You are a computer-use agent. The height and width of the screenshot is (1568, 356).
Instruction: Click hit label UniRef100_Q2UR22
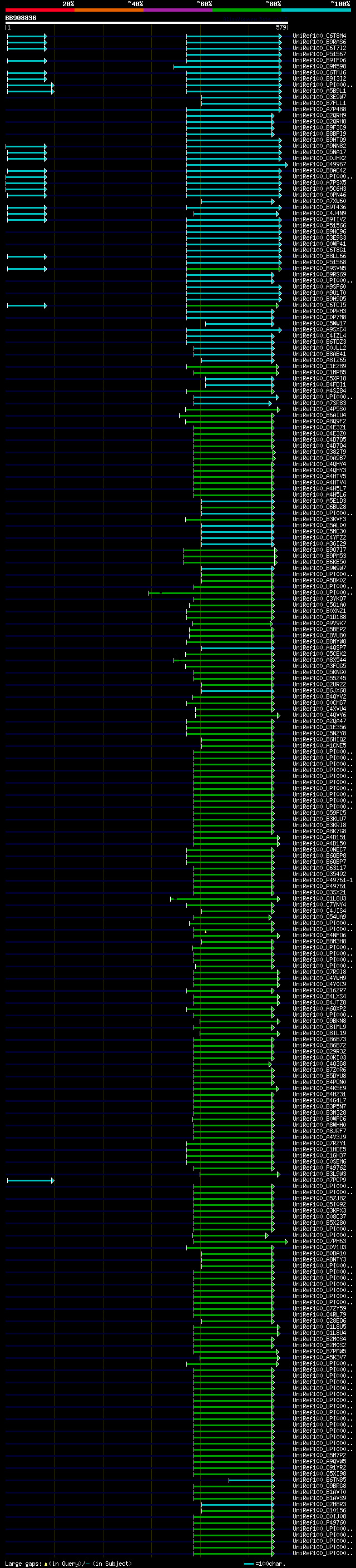click(319, 685)
